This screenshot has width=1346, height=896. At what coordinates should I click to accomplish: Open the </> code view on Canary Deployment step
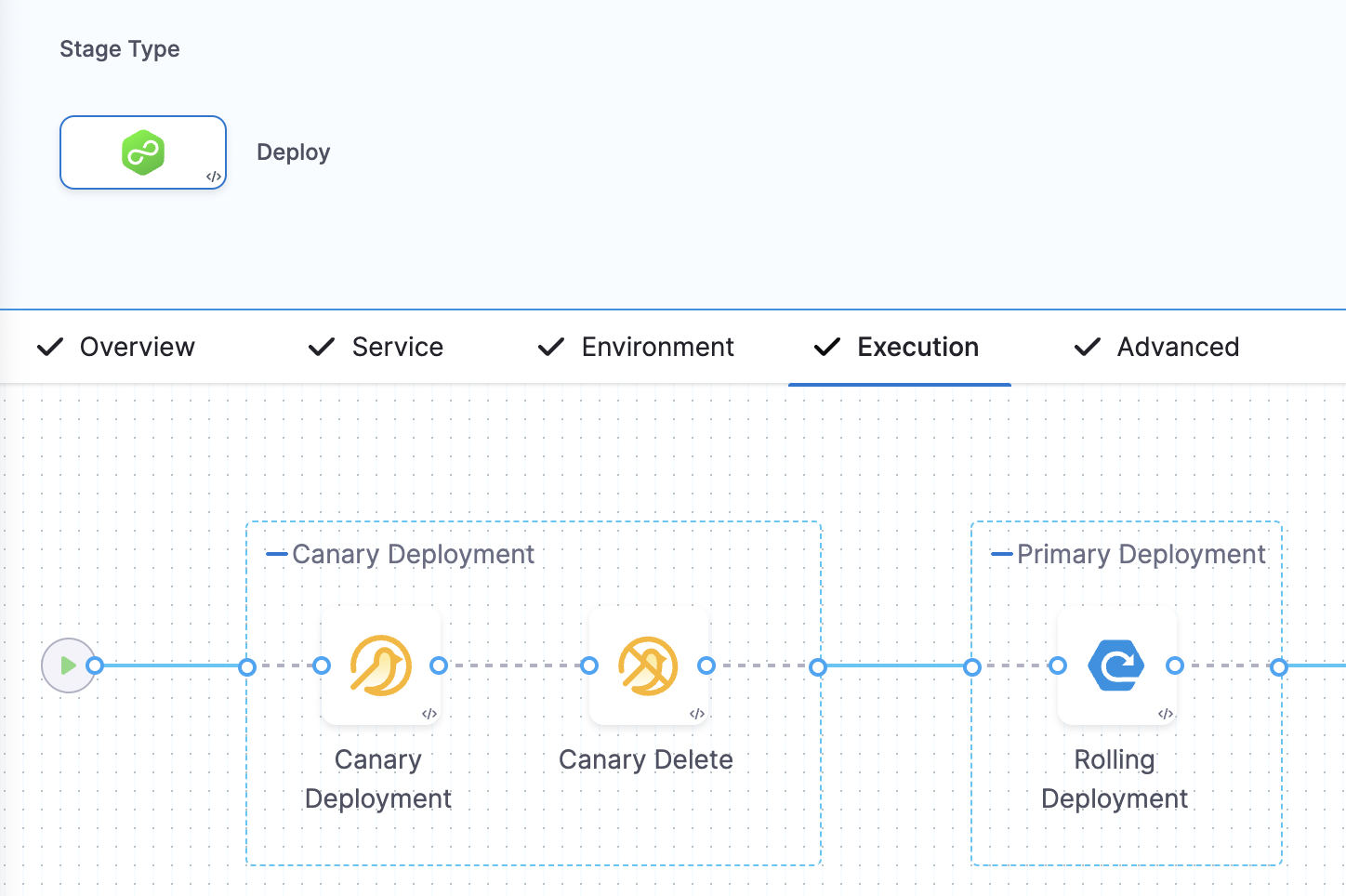[x=429, y=714]
